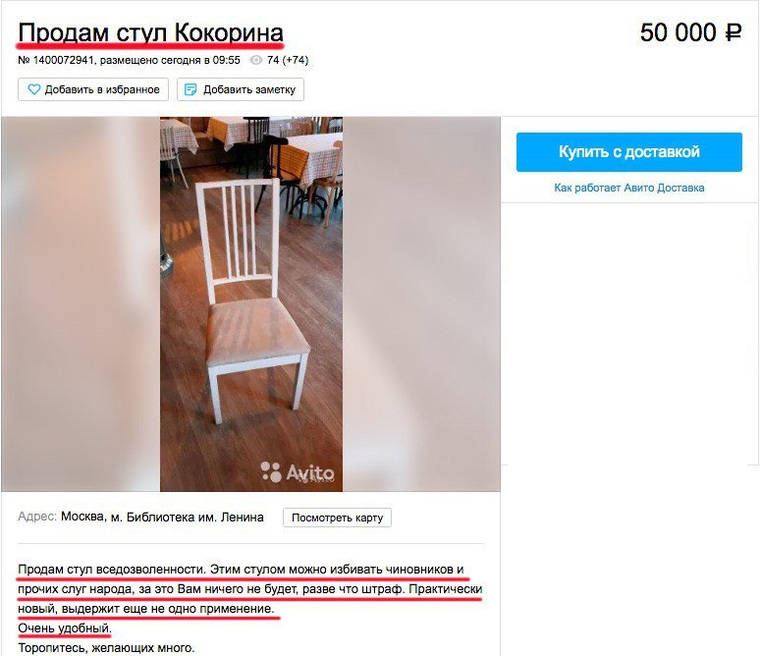Image resolution: width=760 pixels, height=656 pixels.
Task: Click the ruble sign in the price
Action: pyautogui.click(x=732, y=33)
